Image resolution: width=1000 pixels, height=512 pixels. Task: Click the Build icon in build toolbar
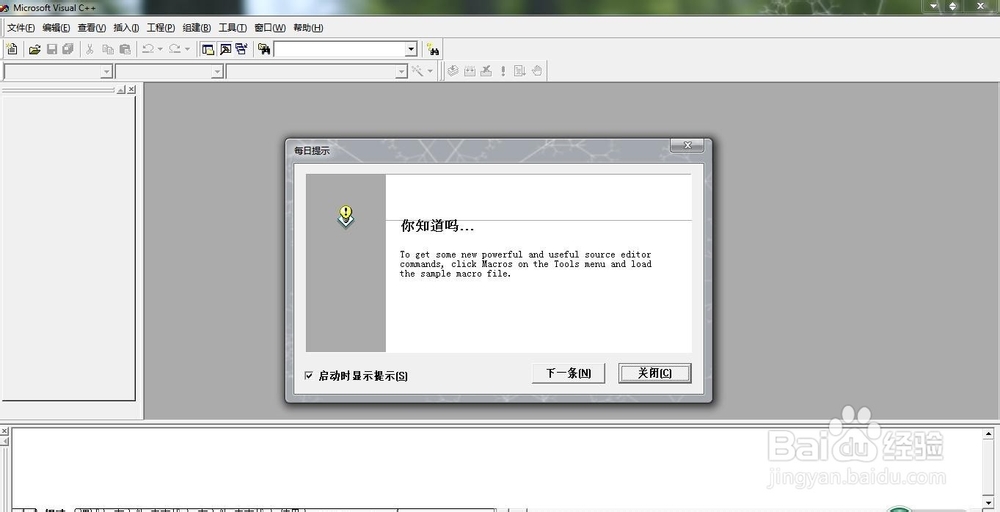tap(469, 71)
